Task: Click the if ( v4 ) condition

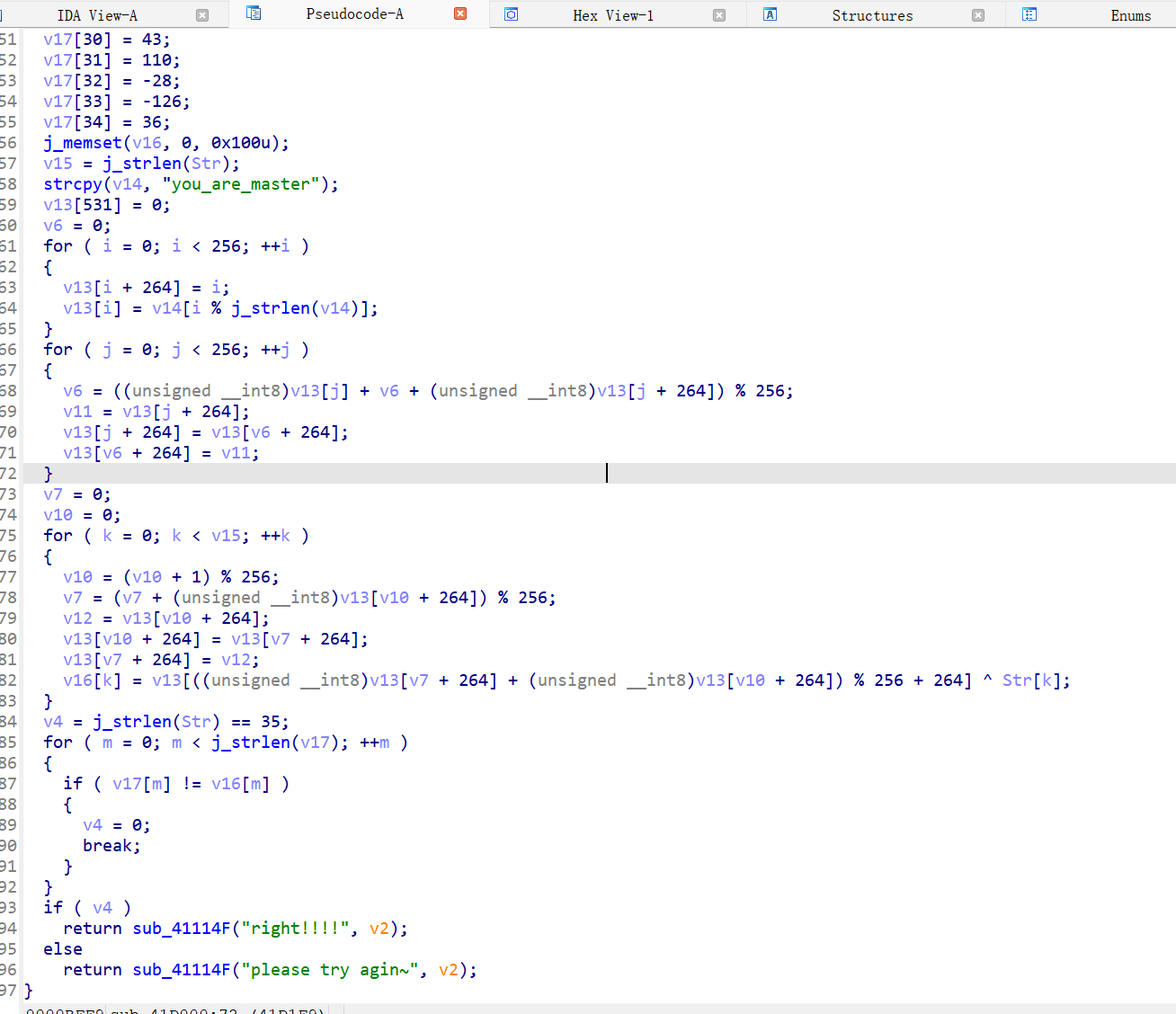Action: (x=87, y=908)
